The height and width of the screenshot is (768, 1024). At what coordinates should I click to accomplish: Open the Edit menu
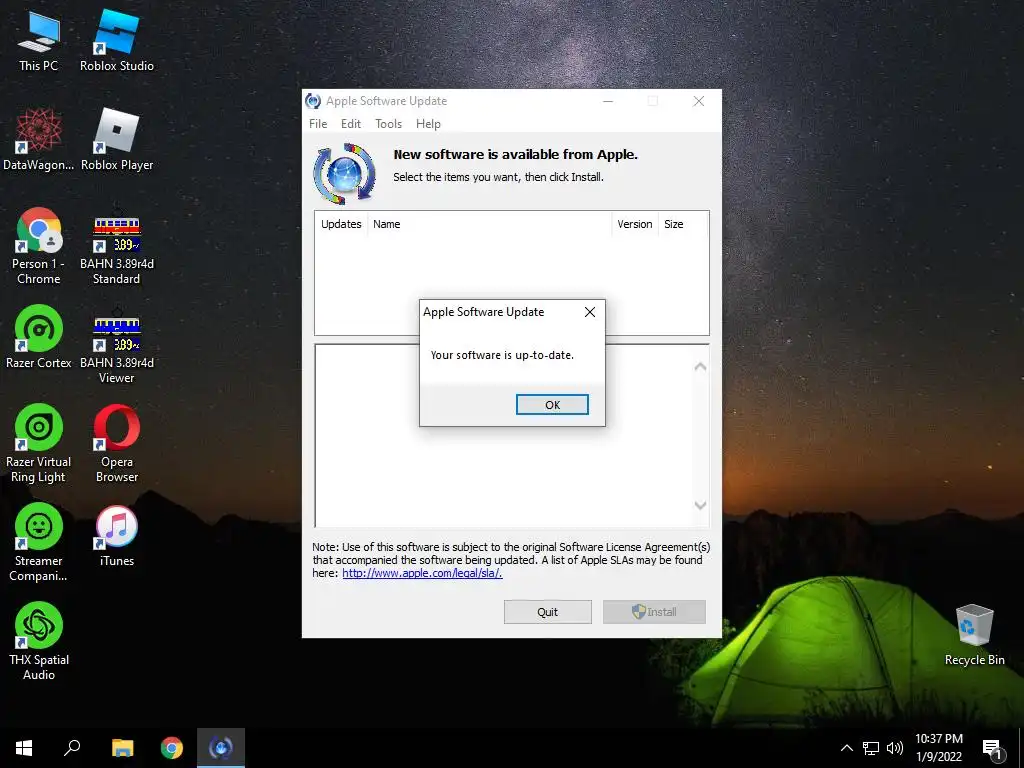click(x=351, y=123)
